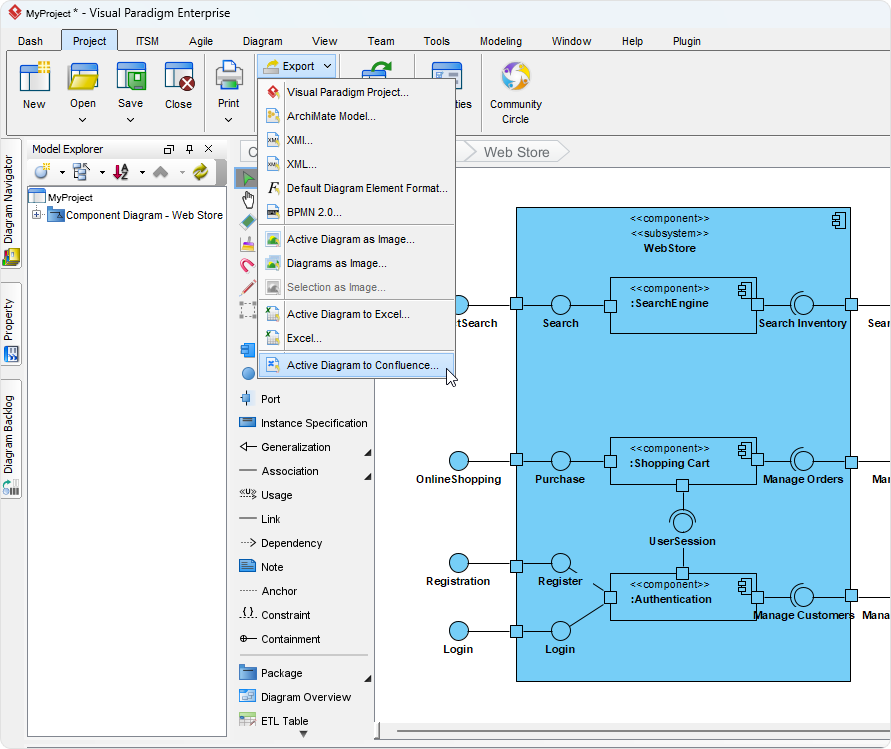Choose Active Diagram to Excel option
This screenshot has width=891, height=749.
click(x=356, y=314)
